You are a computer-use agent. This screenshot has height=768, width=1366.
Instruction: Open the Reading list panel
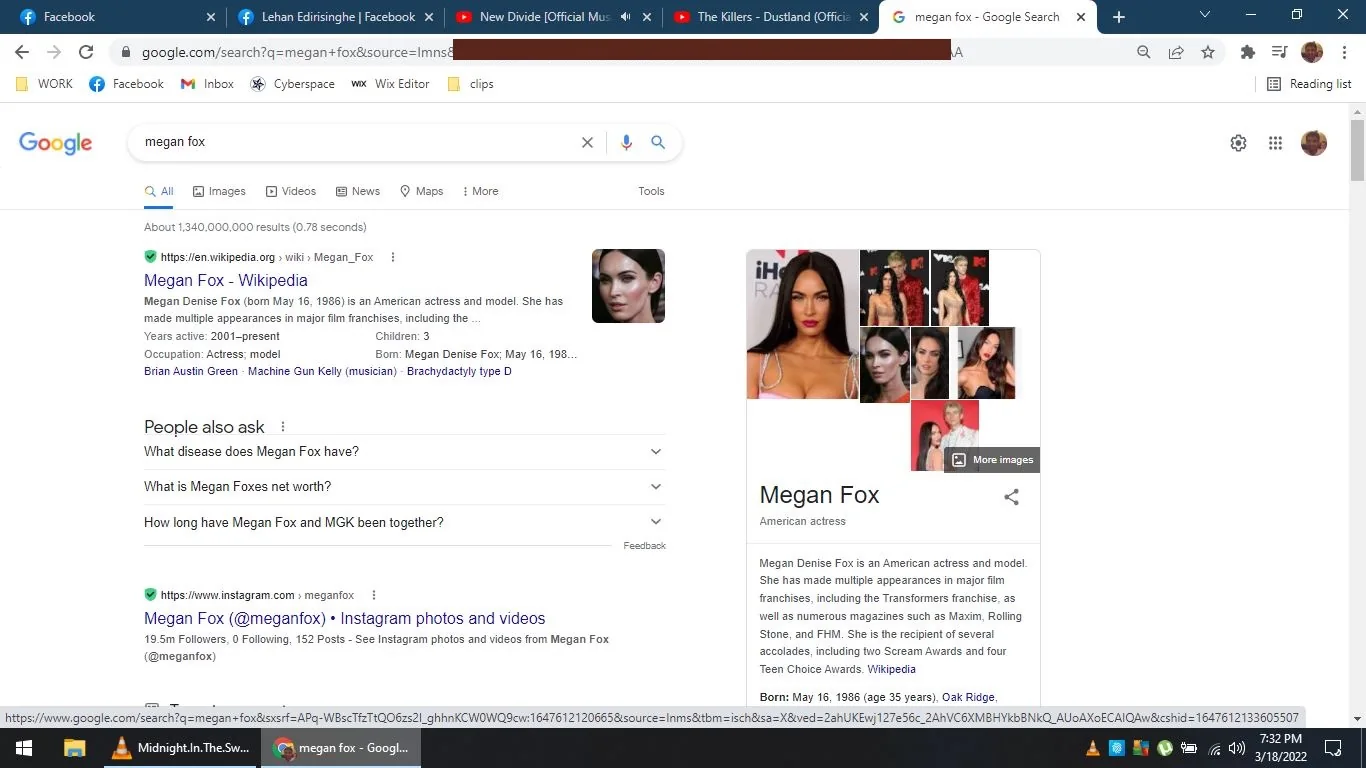pos(1309,84)
